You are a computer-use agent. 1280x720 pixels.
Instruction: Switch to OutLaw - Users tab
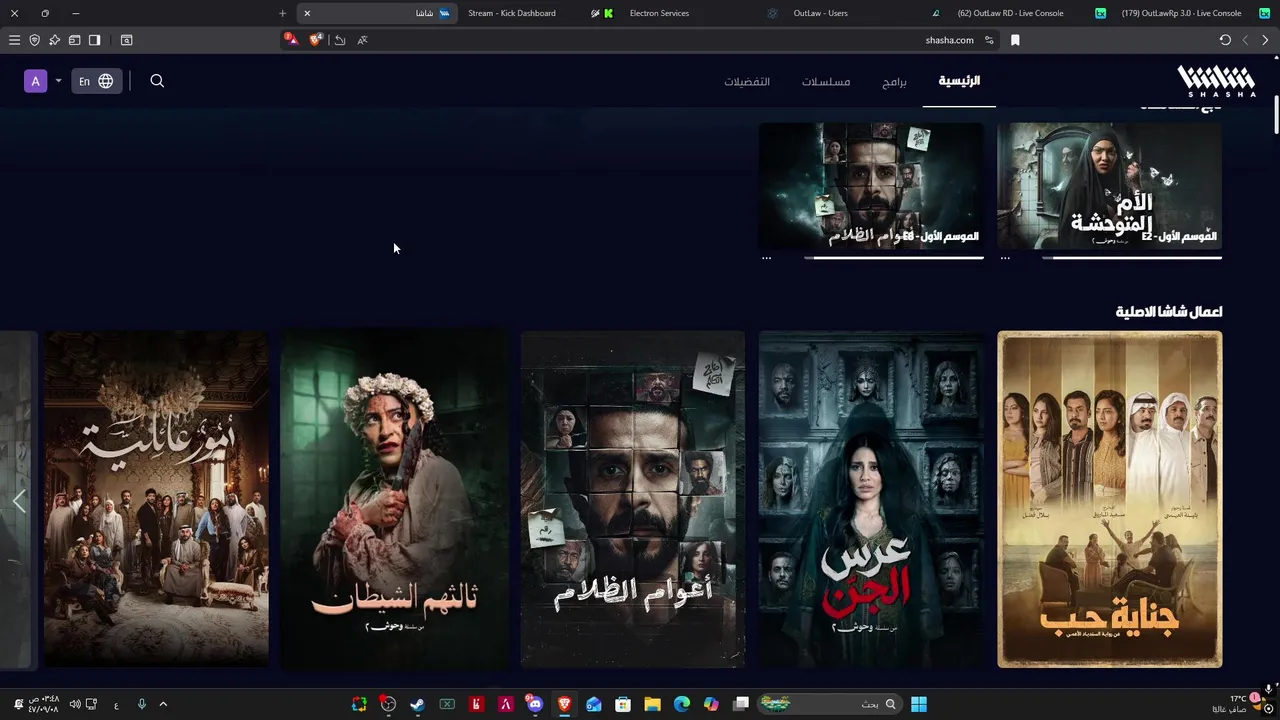[860, 13]
